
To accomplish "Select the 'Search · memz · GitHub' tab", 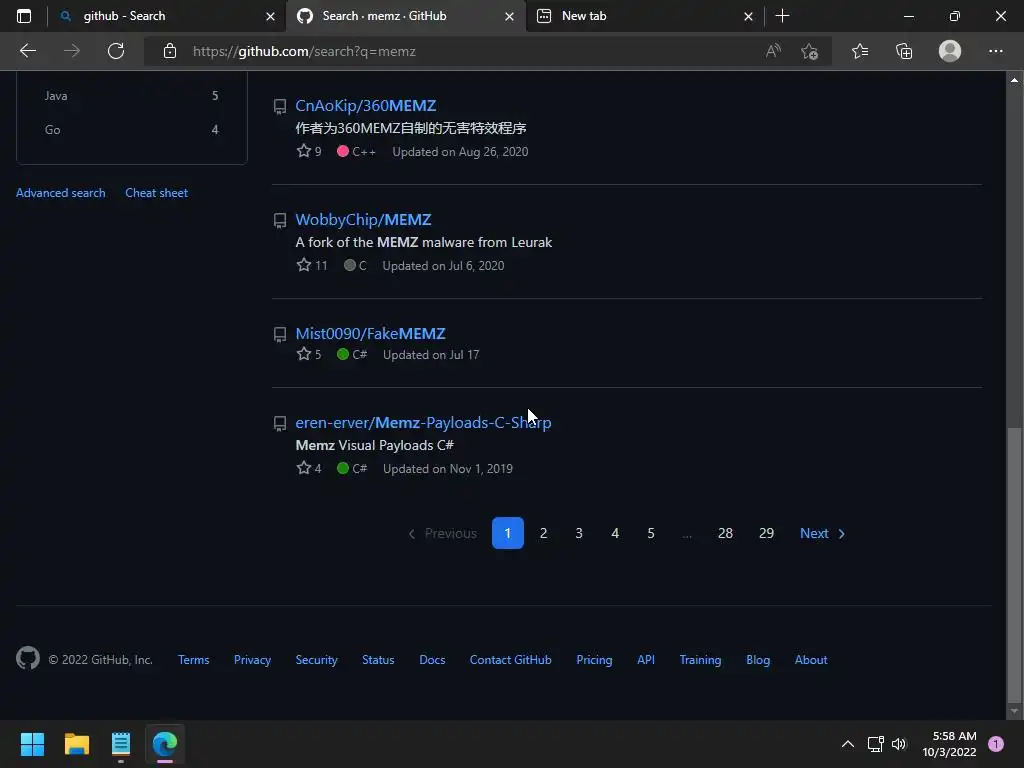I will click(405, 16).
